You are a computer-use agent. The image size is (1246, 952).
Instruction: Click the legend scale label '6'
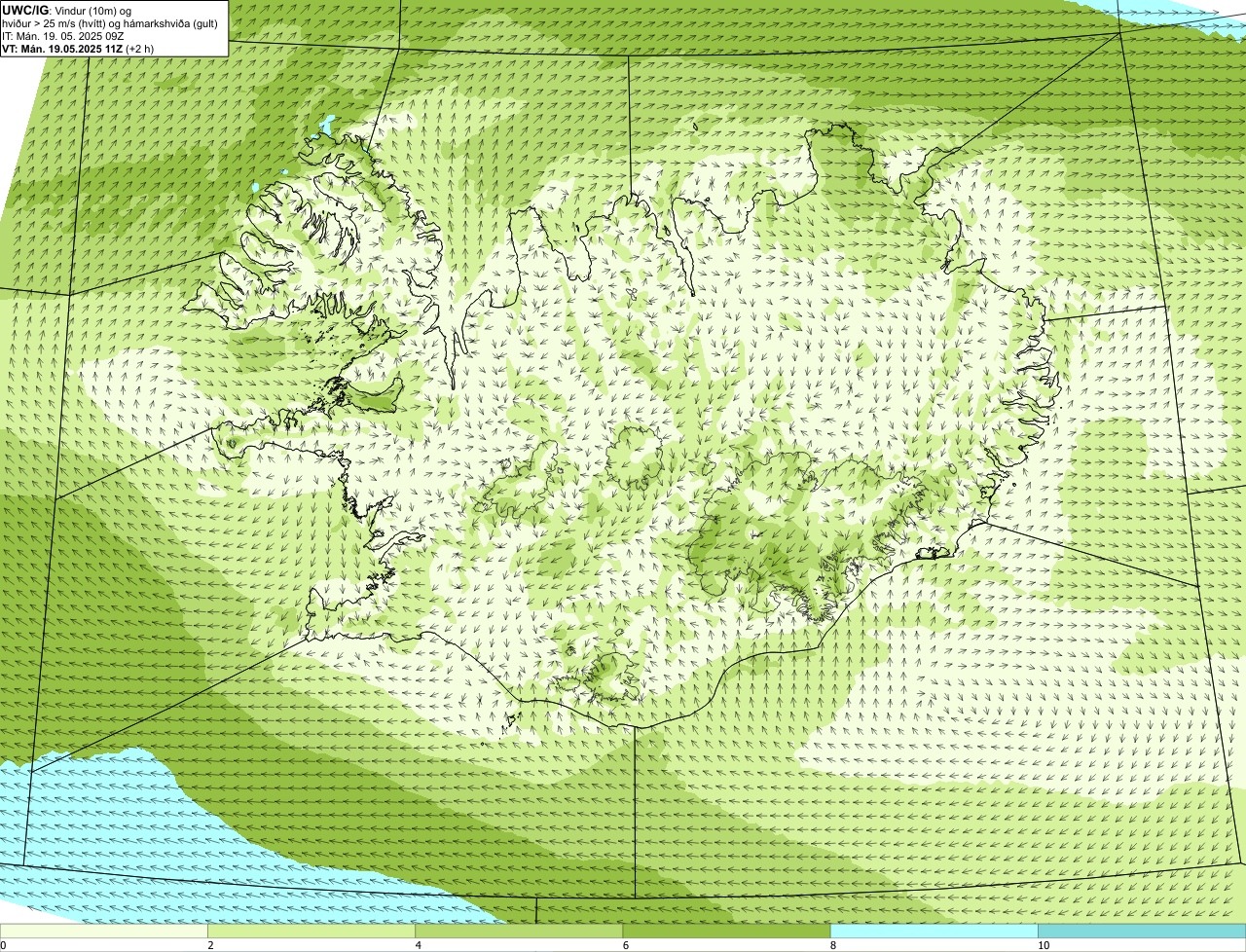point(625,945)
